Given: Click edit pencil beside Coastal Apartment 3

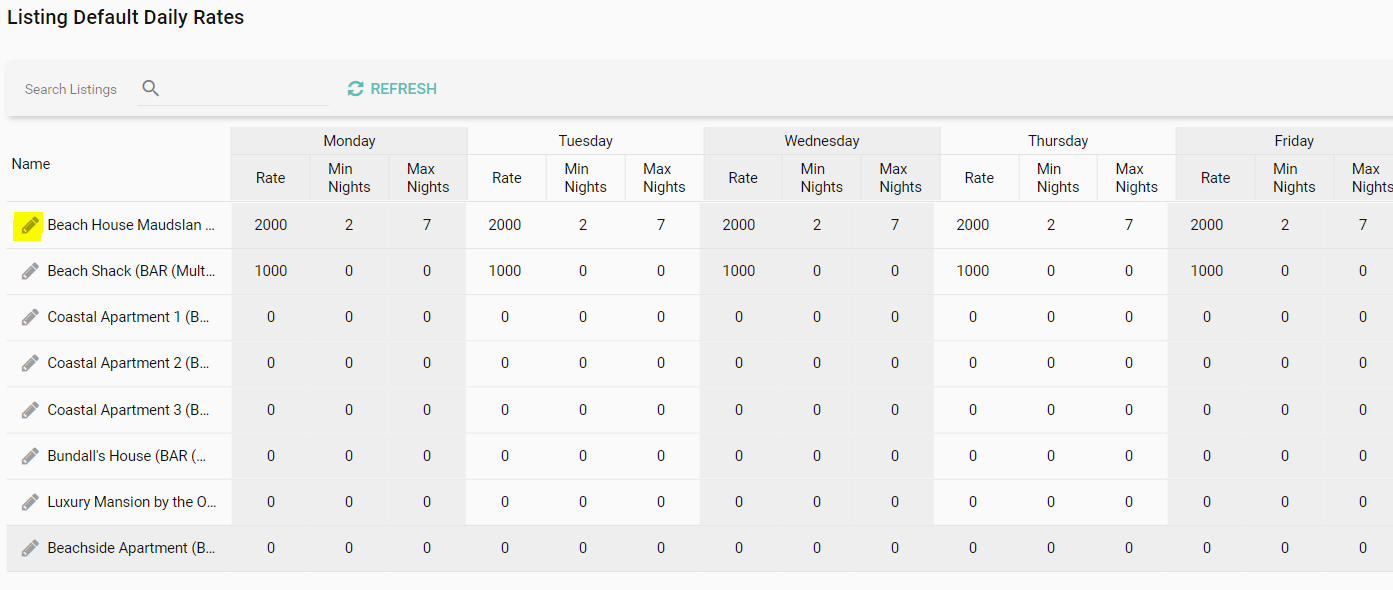Looking at the screenshot, I should click(30, 410).
